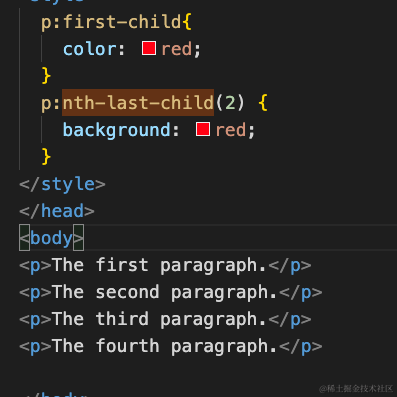Image resolution: width=397 pixels, height=397 pixels.
Task: Click closing brace of nth-last-child rule
Action: coord(46,156)
